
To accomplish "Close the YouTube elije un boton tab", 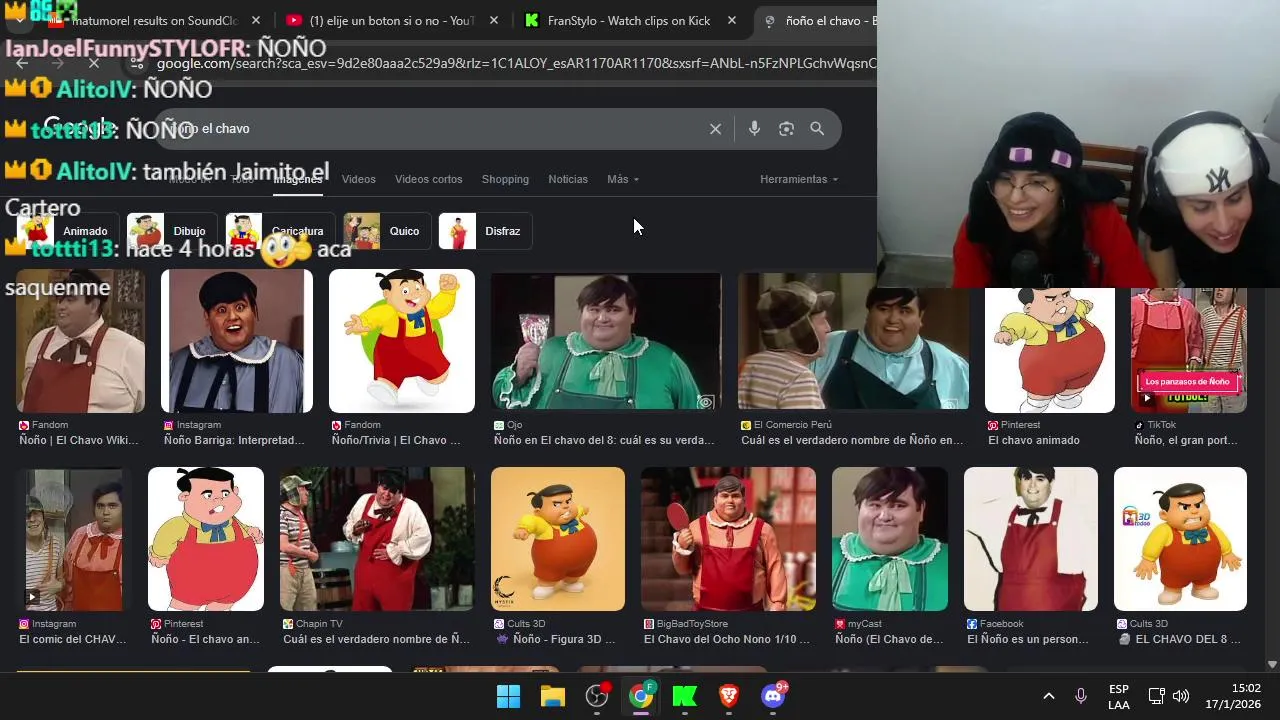I will coord(494,20).
